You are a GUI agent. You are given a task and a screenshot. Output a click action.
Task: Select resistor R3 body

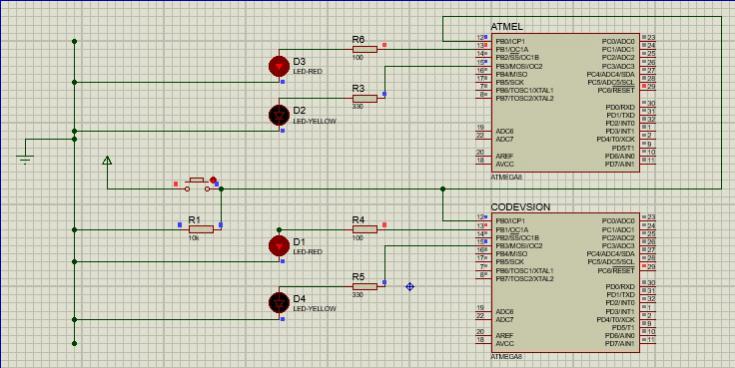[365, 98]
